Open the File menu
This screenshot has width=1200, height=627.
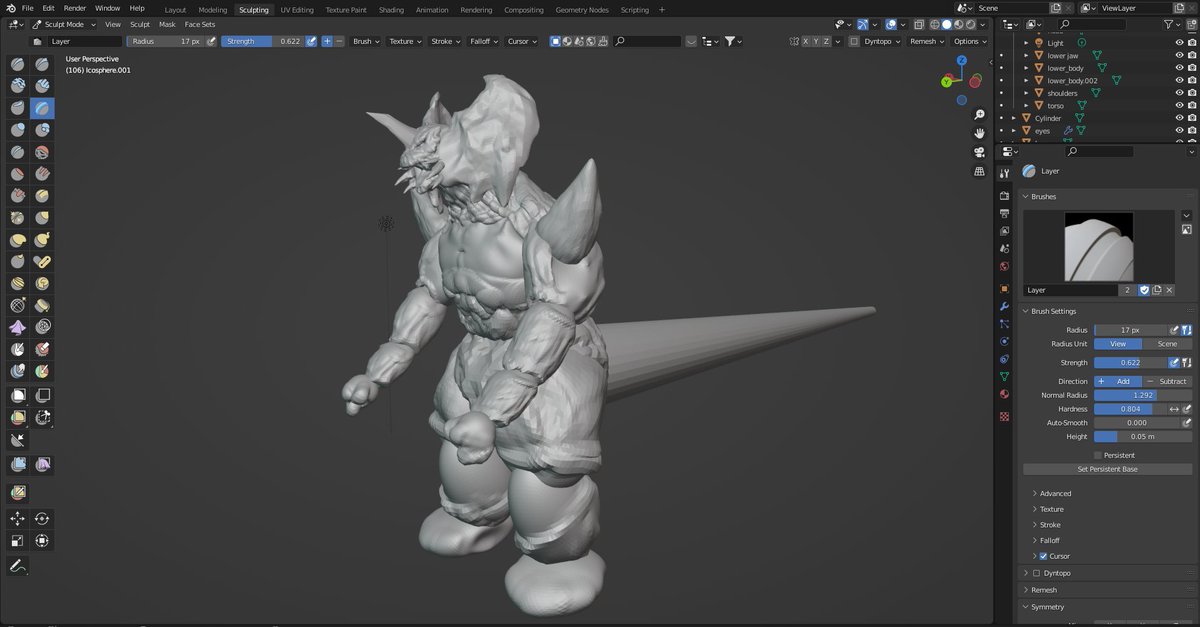click(27, 8)
